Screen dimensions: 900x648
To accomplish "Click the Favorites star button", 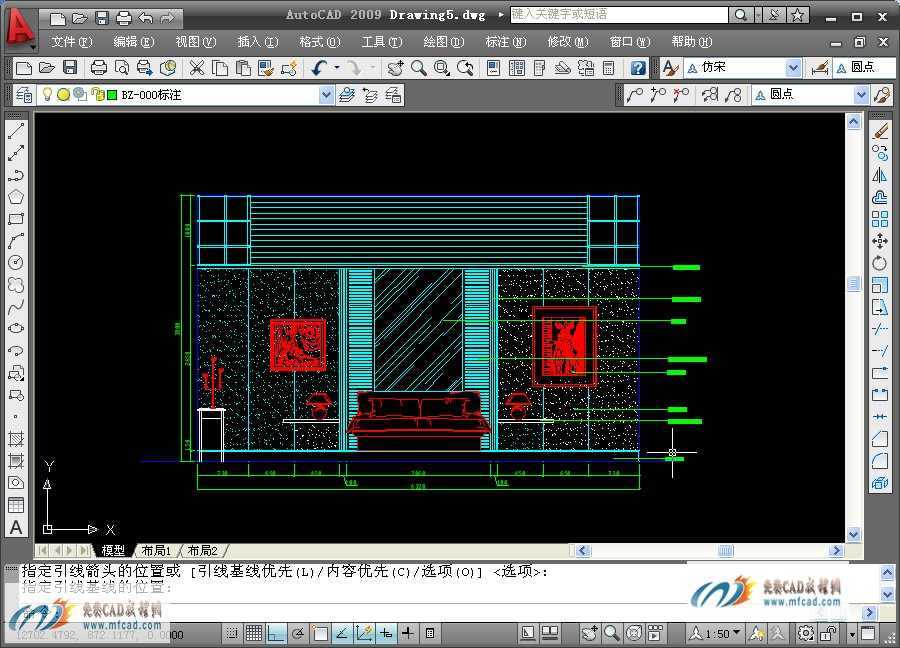I will tap(798, 15).
